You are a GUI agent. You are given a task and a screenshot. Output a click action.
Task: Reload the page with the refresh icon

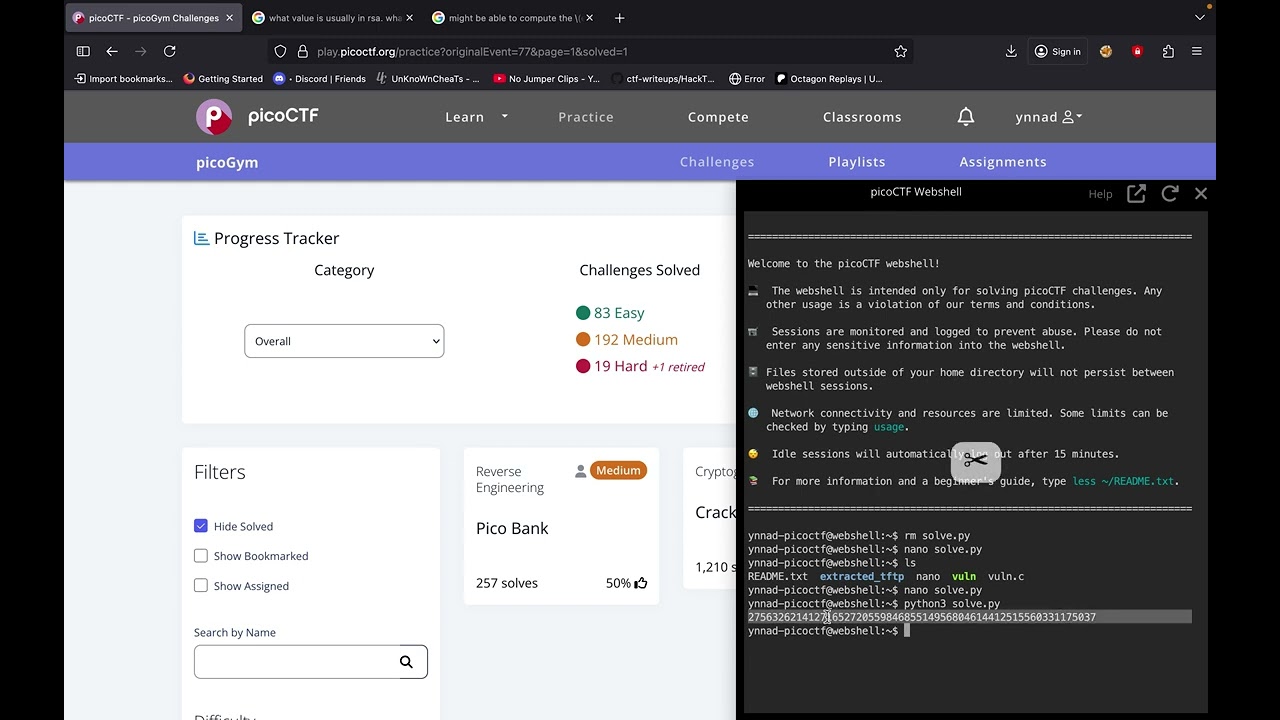coord(170,51)
